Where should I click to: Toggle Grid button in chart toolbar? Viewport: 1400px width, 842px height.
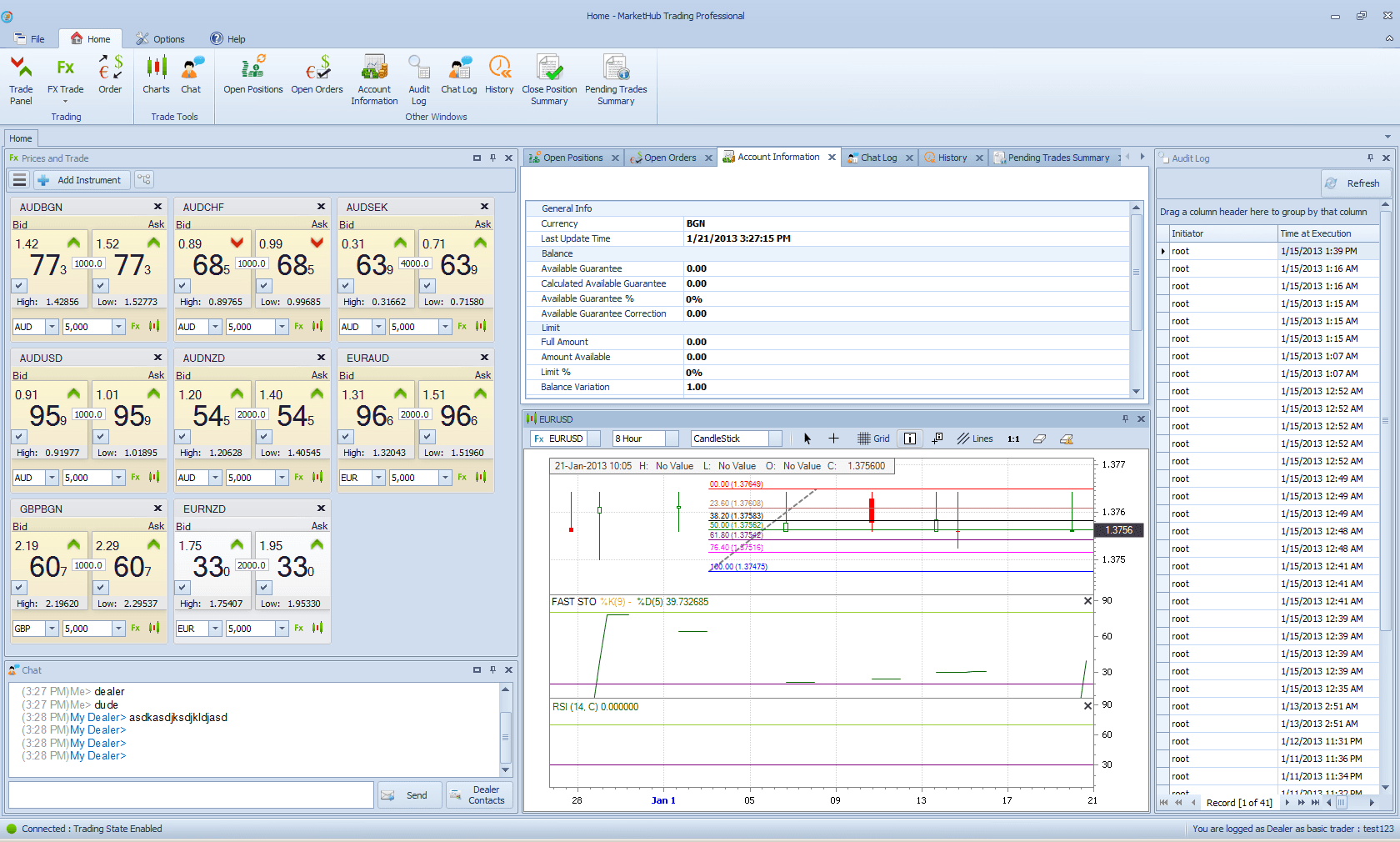(874, 439)
